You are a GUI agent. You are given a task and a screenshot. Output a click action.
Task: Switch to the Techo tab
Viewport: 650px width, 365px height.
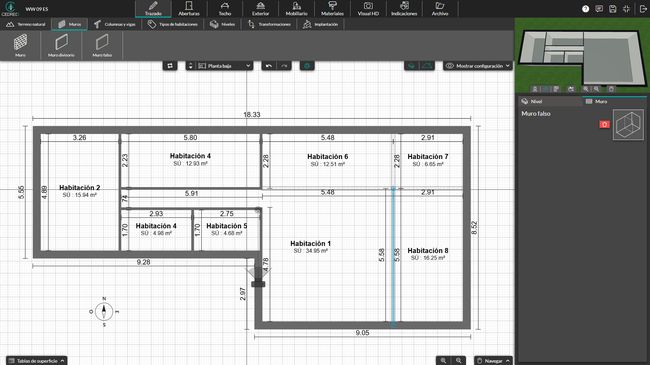pyautogui.click(x=225, y=9)
